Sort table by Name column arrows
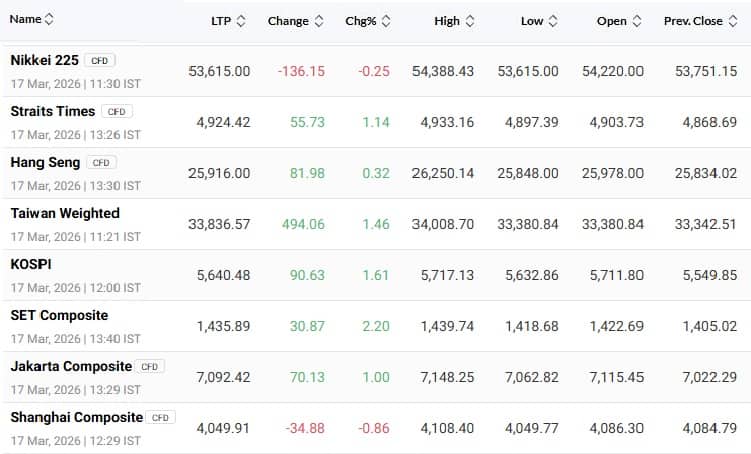The width and height of the screenshot is (751, 454). tap(49, 19)
